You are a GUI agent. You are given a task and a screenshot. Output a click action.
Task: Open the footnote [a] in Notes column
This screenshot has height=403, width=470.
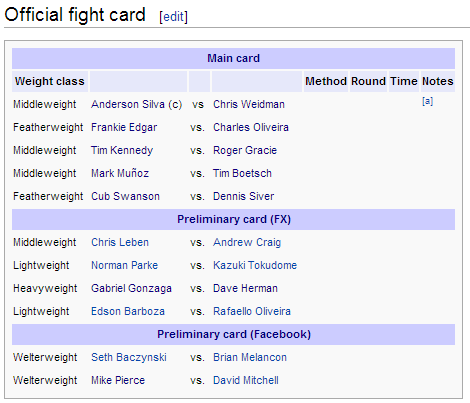pyautogui.click(x=427, y=101)
